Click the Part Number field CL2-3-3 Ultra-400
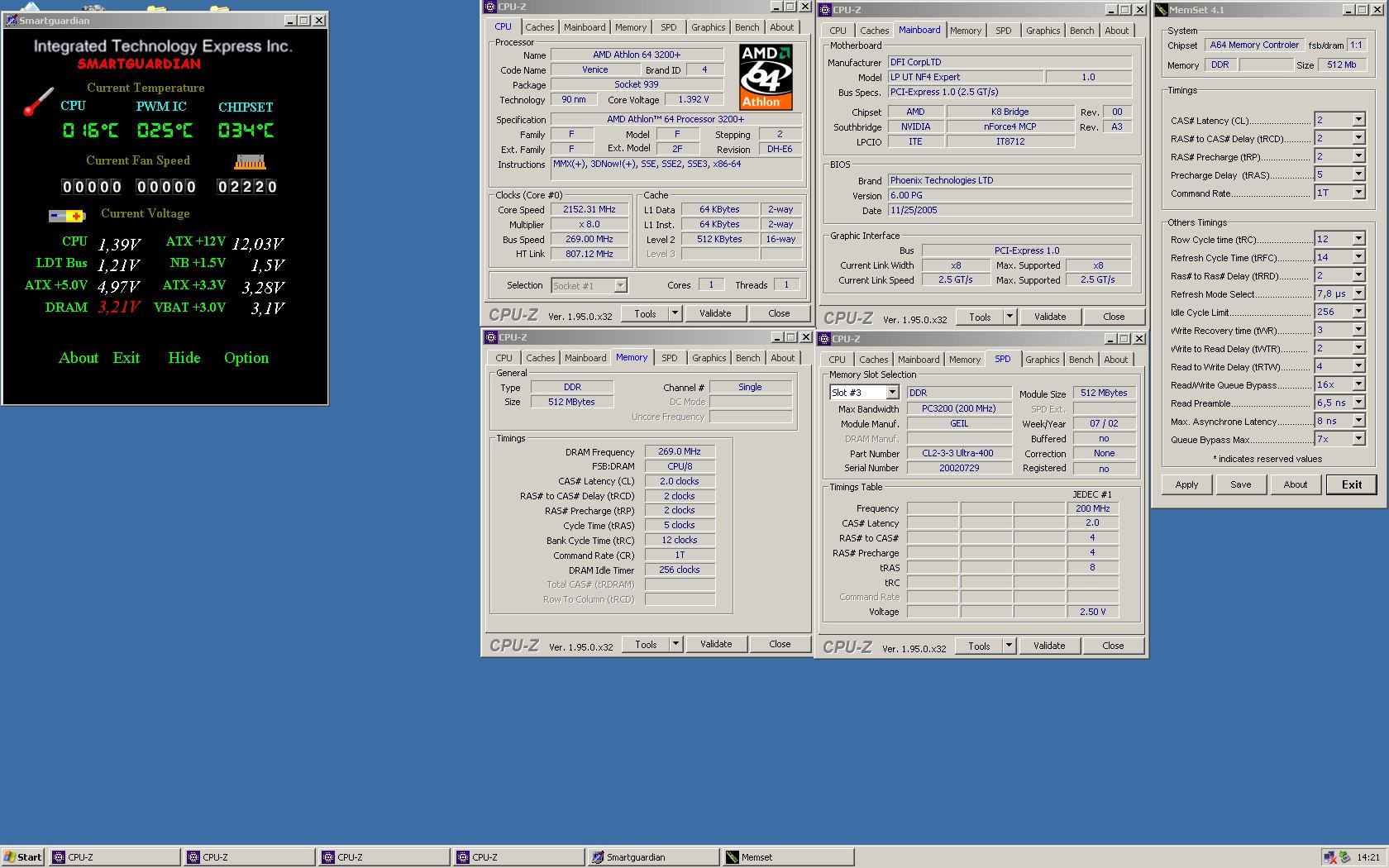Image resolution: width=1389 pixels, height=868 pixels. point(957,453)
